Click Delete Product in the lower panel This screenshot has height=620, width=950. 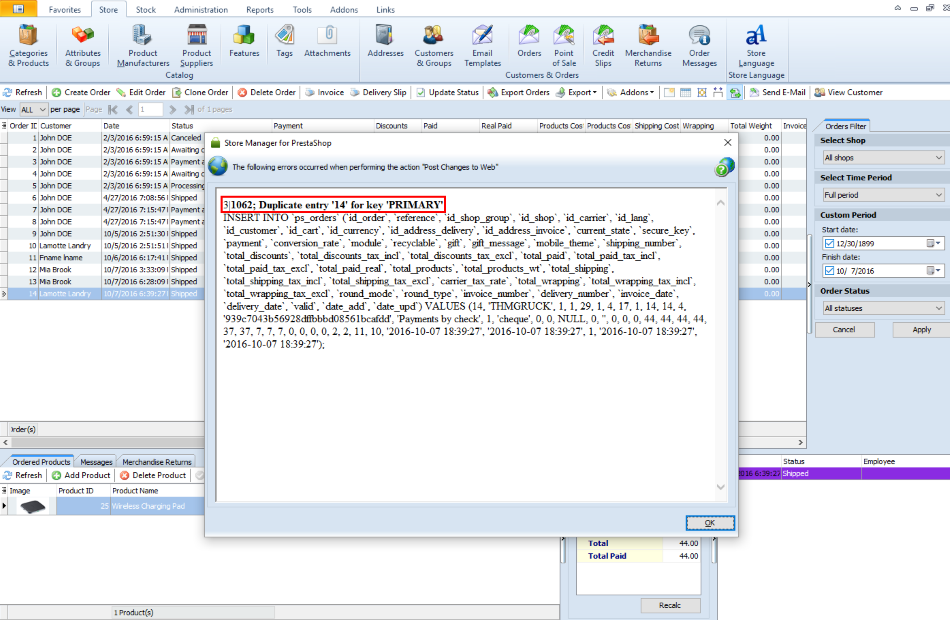tap(153, 475)
